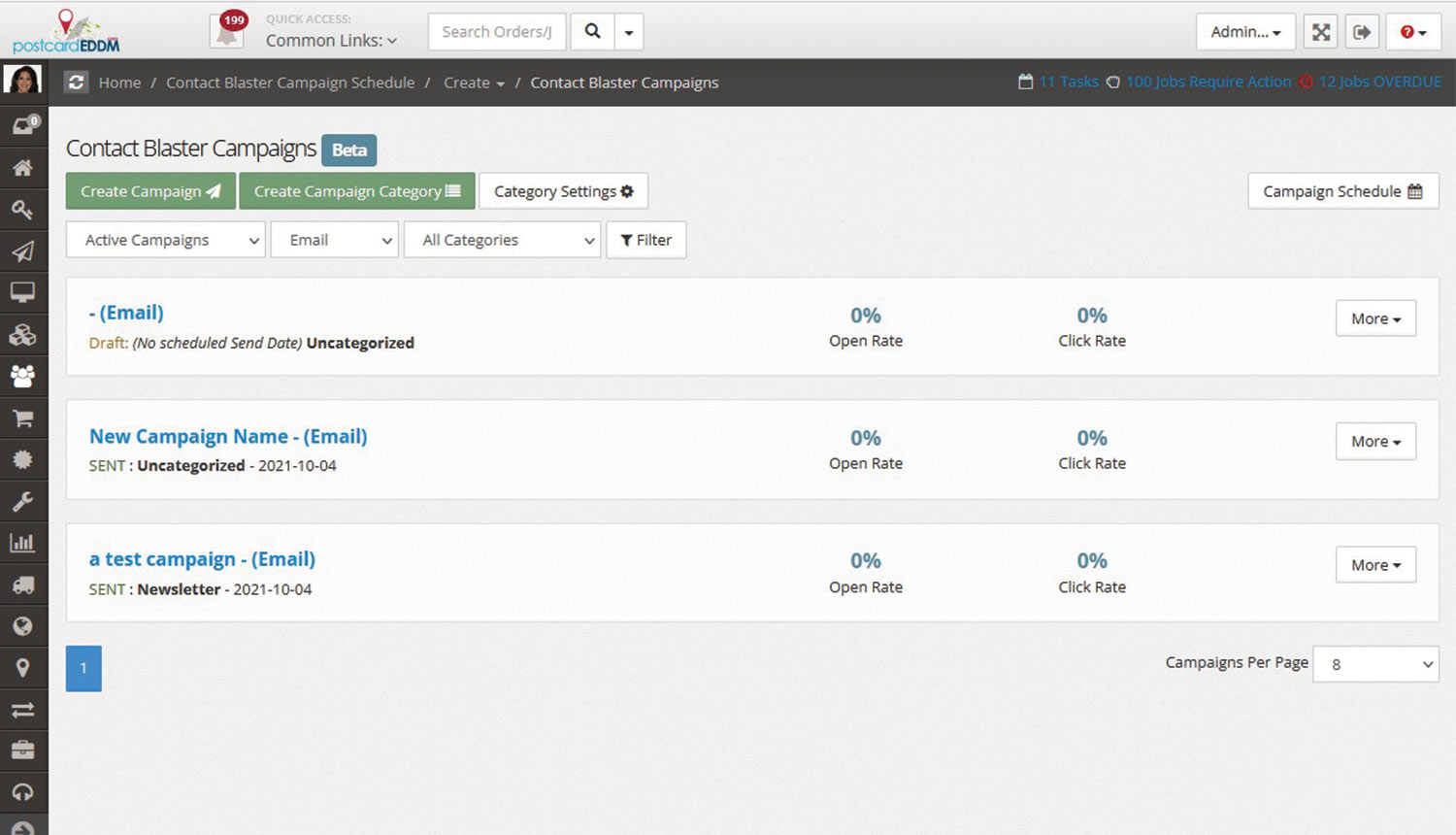
Task: Toggle fullscreen with the expand arrows icon
Action: coord(1321,32)
